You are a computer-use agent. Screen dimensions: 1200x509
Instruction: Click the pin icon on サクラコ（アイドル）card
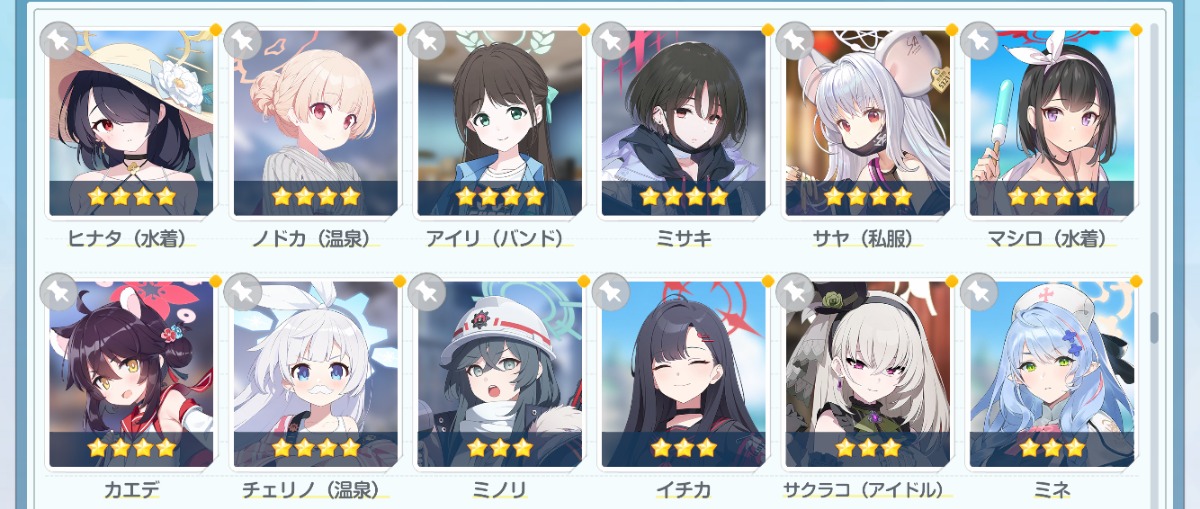click(795, 291)
